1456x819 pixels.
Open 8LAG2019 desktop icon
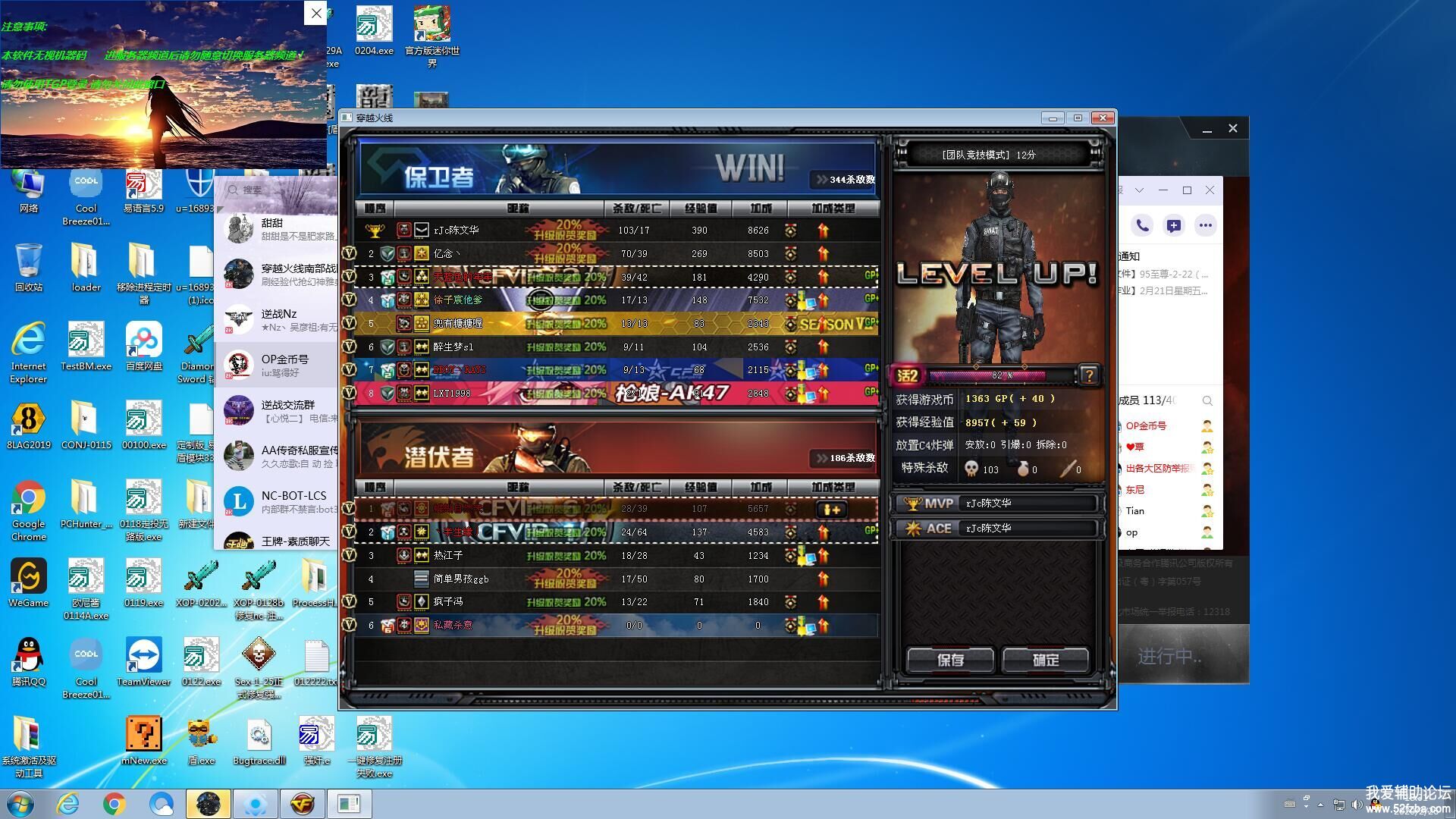29,425
